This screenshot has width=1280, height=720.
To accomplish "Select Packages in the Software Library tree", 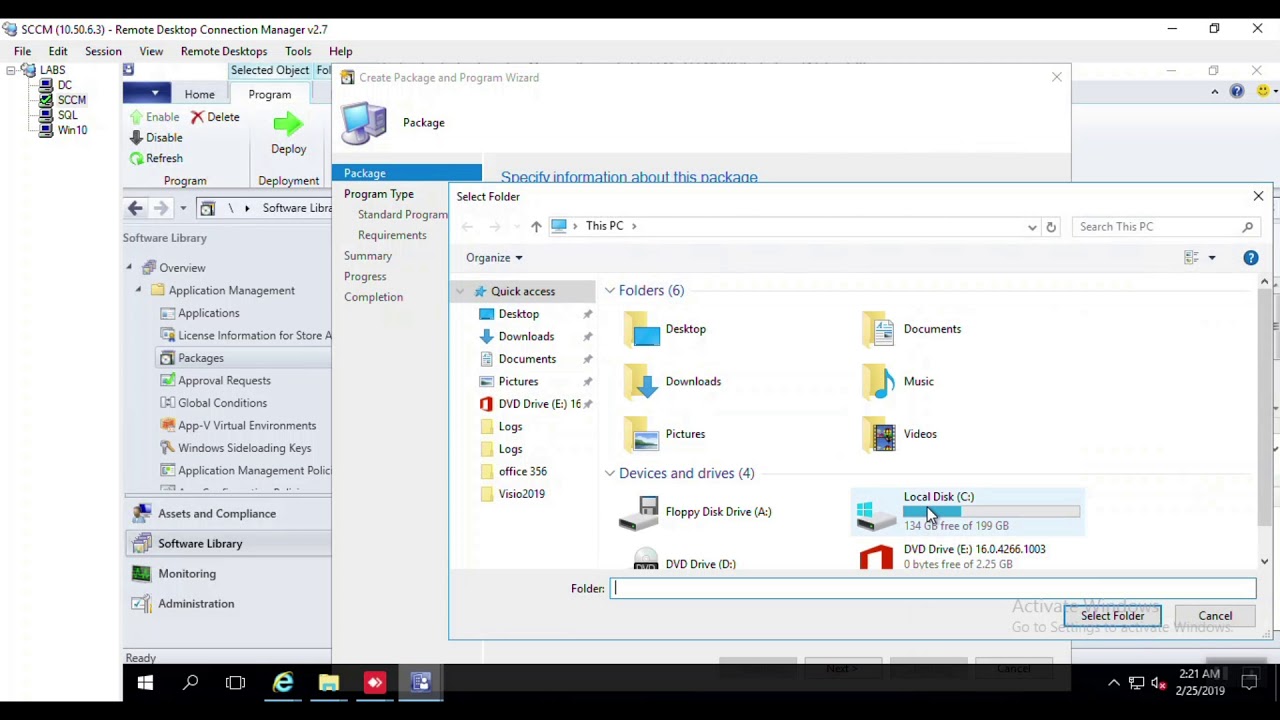I will [201, 358].
